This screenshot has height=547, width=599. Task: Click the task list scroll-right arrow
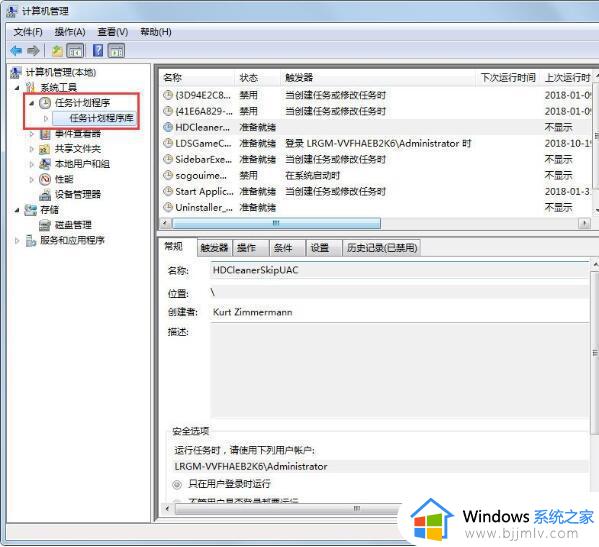pyautogui.click(x=584, y=223)
